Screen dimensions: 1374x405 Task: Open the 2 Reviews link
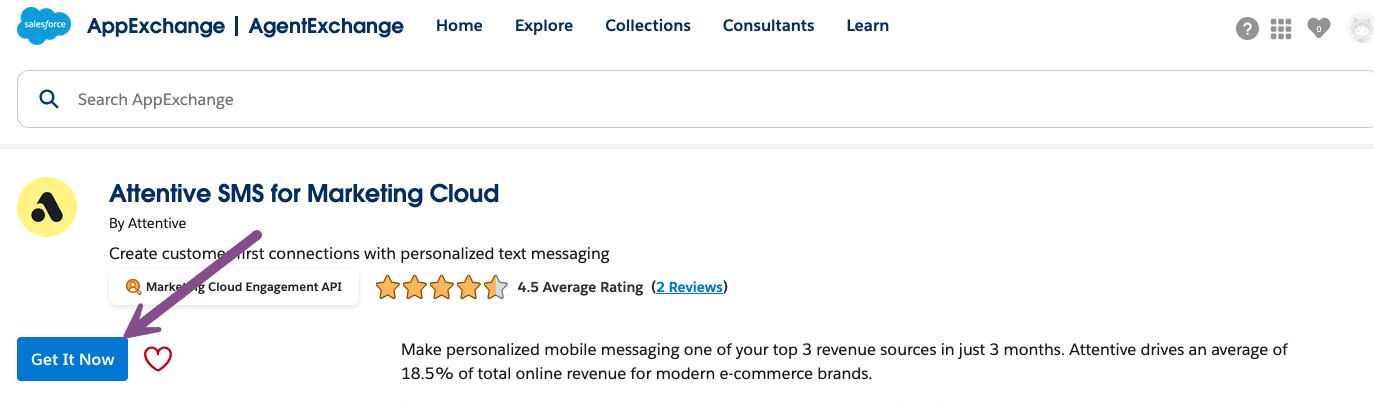[690, 287]
